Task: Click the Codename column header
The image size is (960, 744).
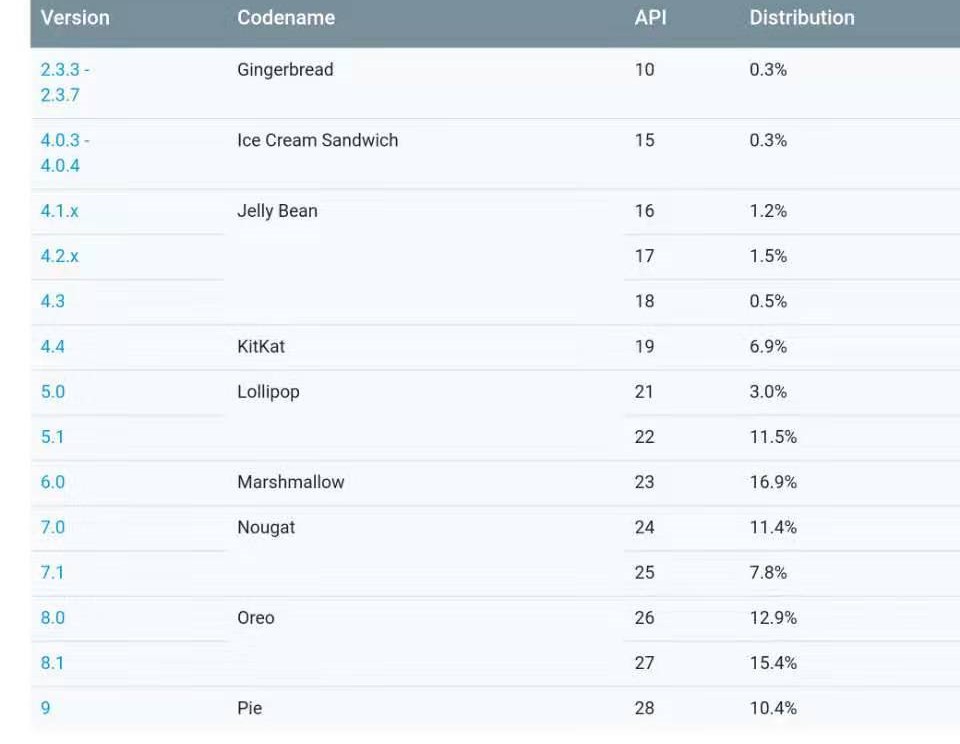Action: pos(286,18)
